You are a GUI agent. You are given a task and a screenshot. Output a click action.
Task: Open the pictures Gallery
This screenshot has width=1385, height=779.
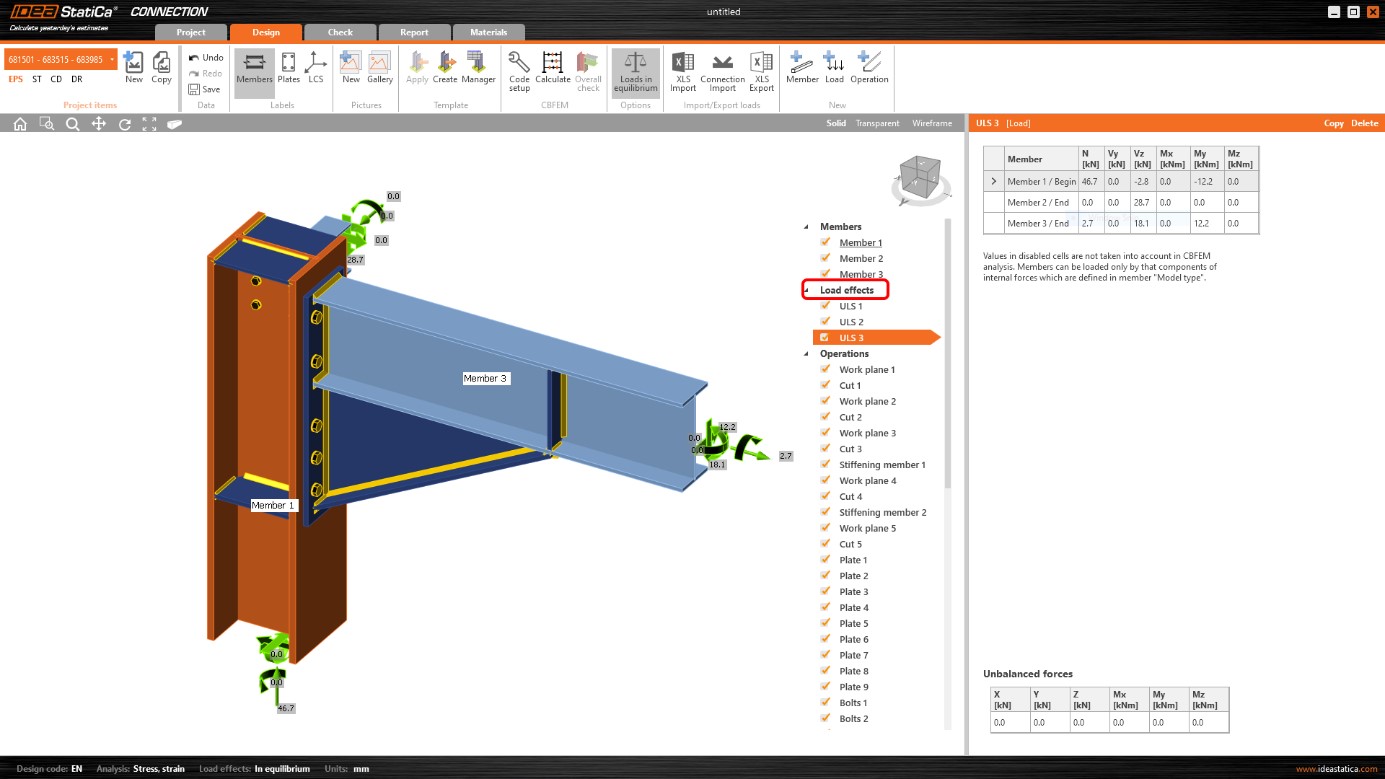tap(380, 67)
